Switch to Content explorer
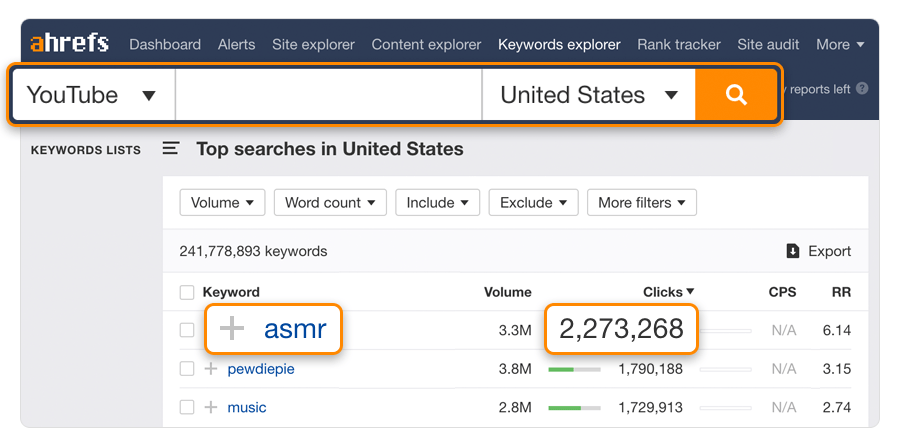This screenshot has height=448, width=900. tap(426, 44)
